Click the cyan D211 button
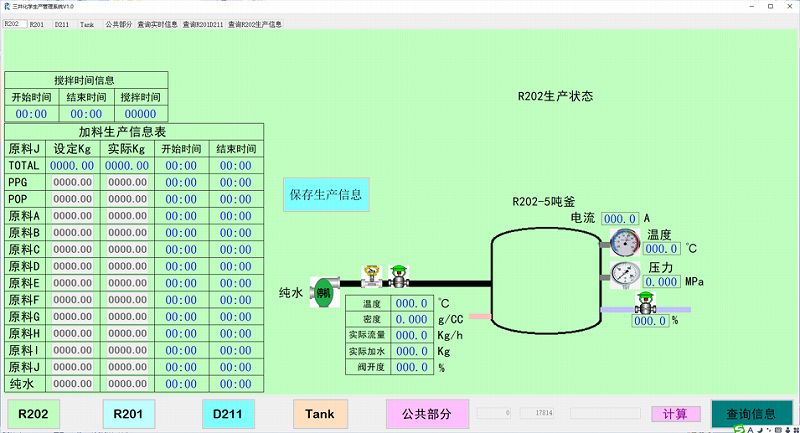This screenshot has width=800, height=433. tap(228, 414)
